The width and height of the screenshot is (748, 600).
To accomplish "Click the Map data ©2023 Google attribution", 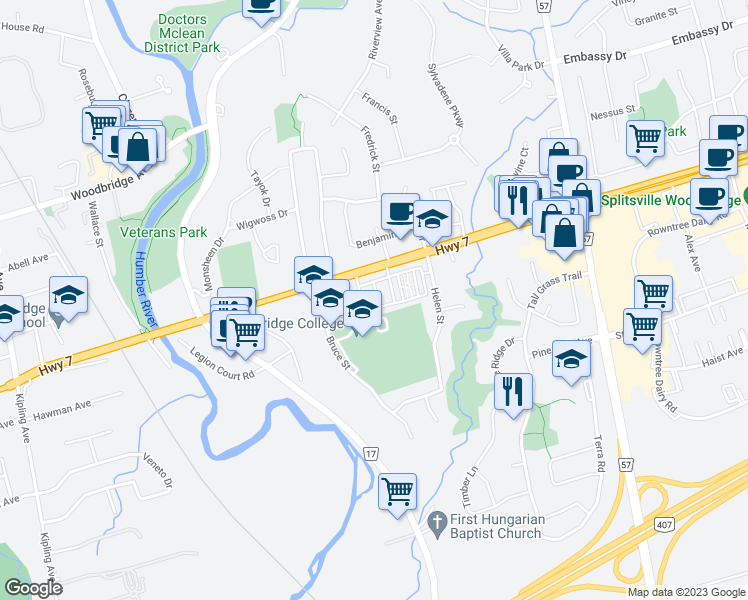I will 687,593.
